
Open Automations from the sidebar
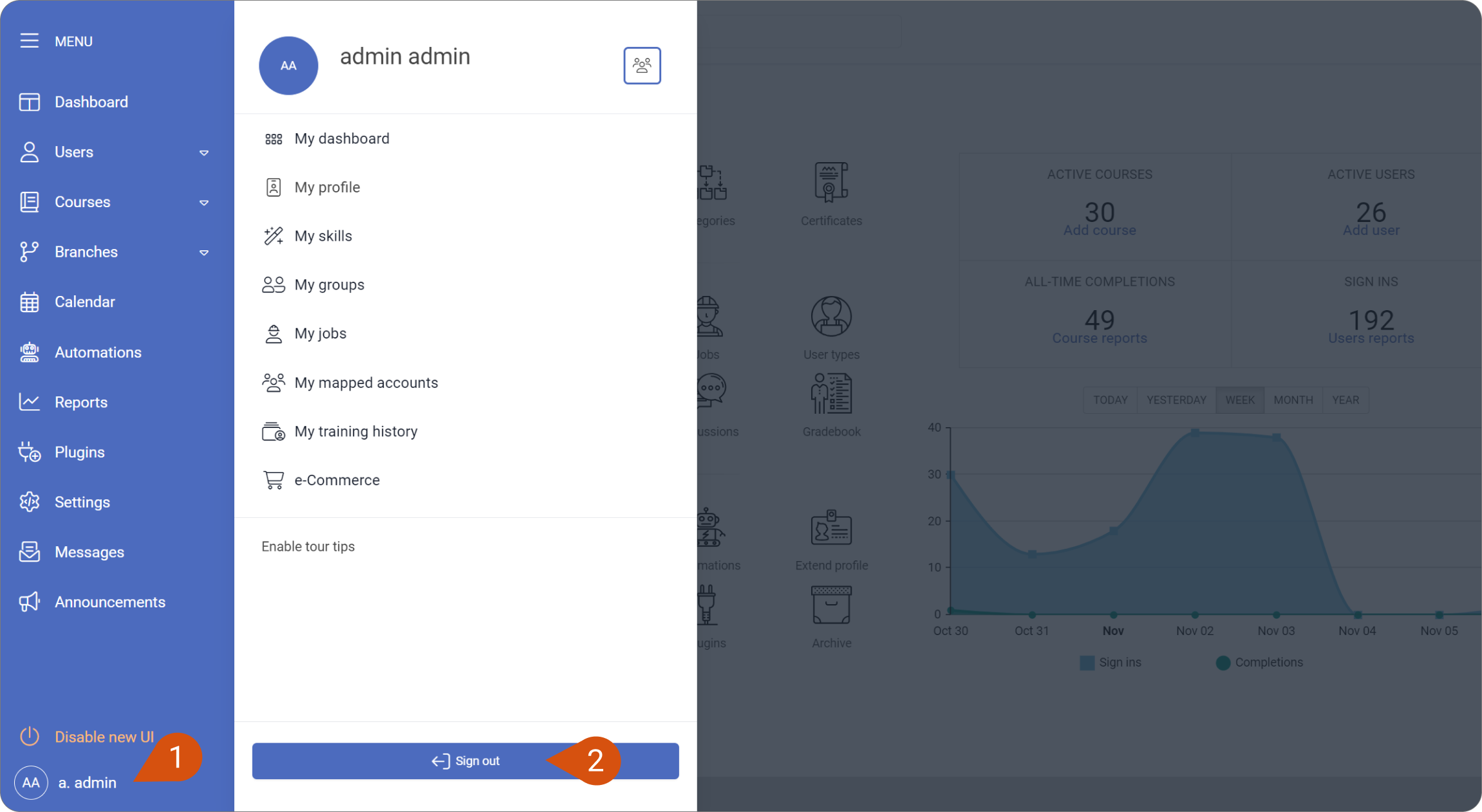pyautogui.click(x=98, y=352)
